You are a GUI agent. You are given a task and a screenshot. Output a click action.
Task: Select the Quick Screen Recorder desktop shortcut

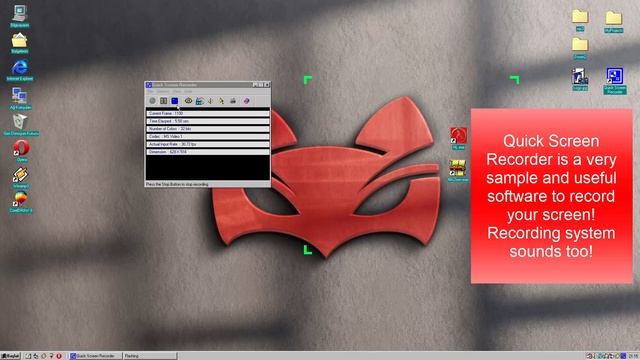(x=614, y=81)
